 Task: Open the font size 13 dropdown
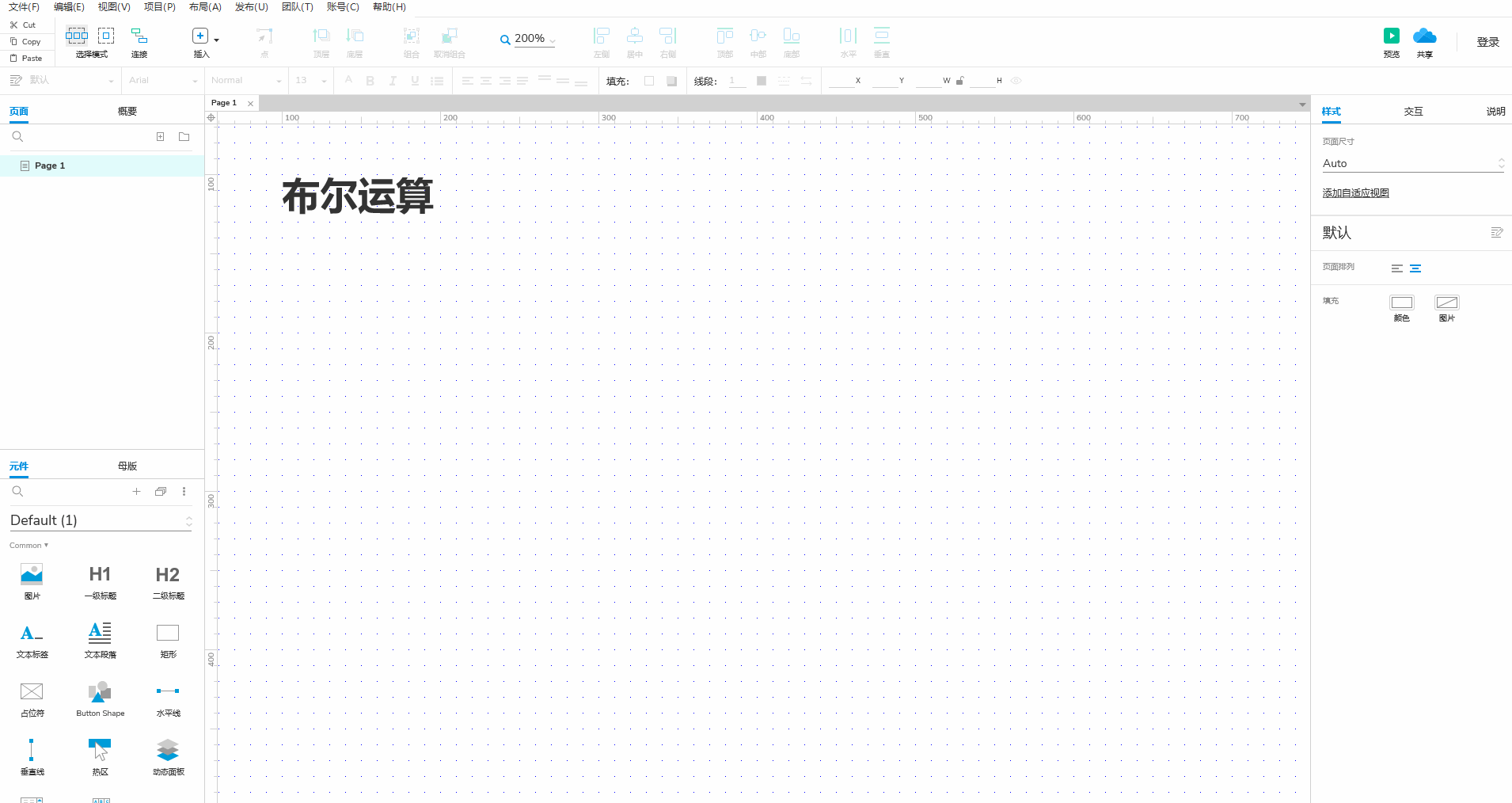click(310, 81)
